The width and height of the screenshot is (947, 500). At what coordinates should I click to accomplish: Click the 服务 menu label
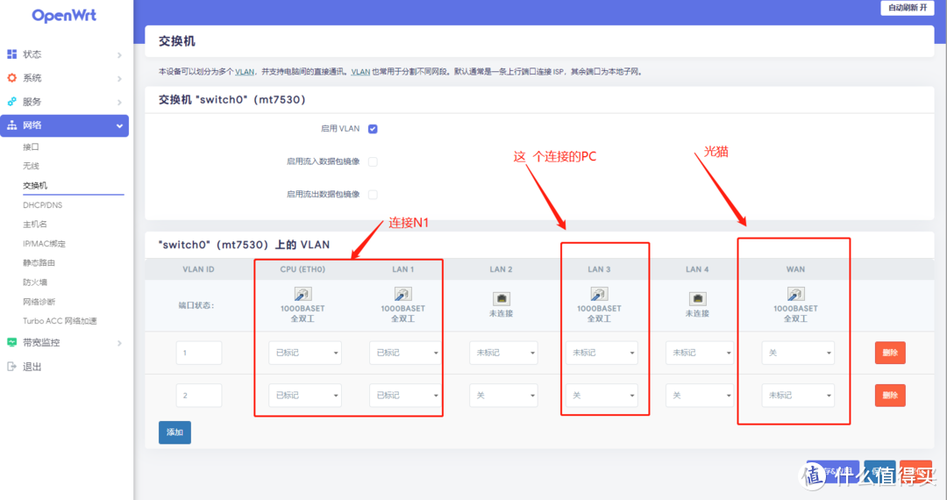(x=32, y=101)
